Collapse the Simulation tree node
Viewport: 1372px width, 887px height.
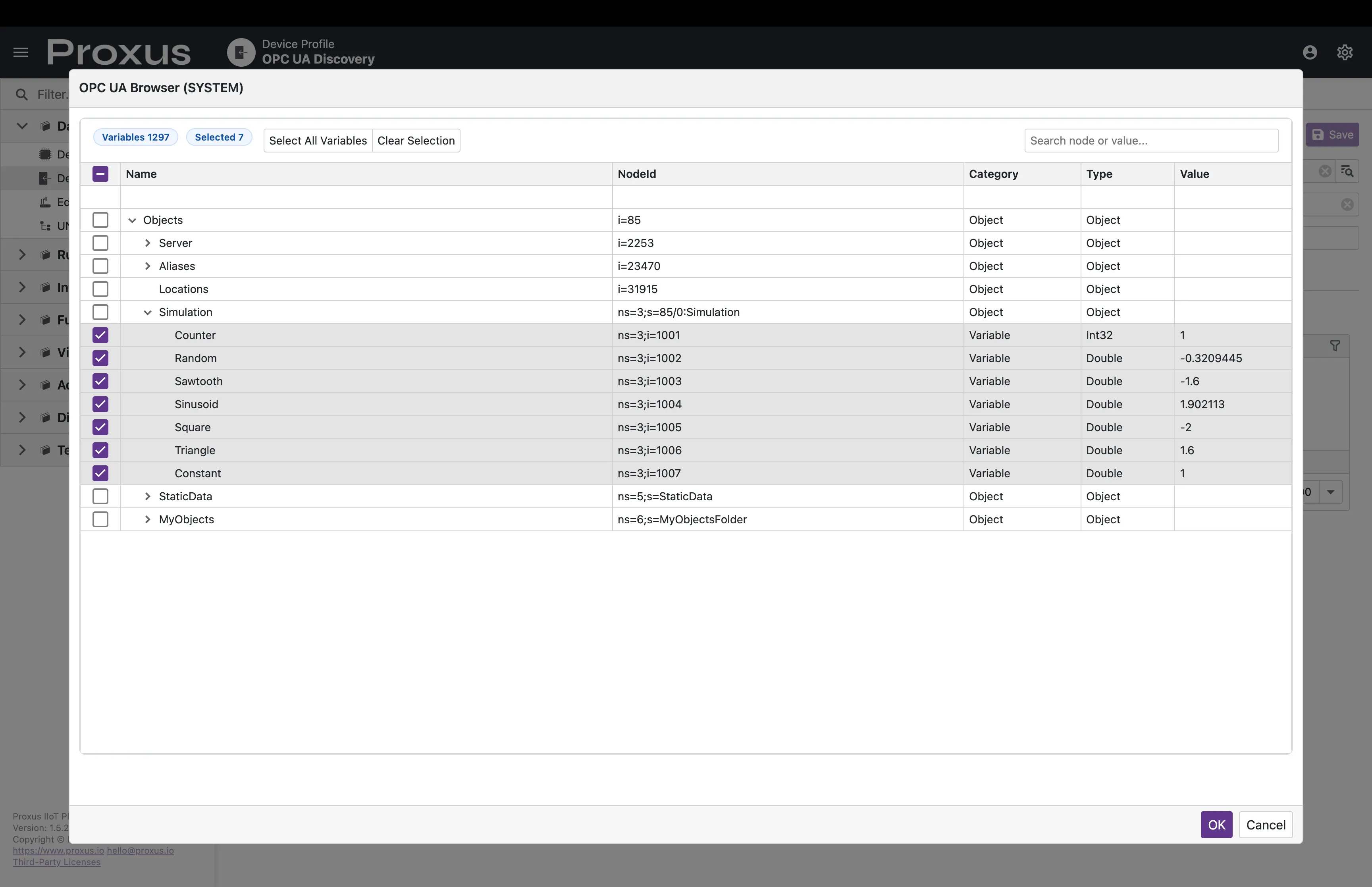(147, 312)
